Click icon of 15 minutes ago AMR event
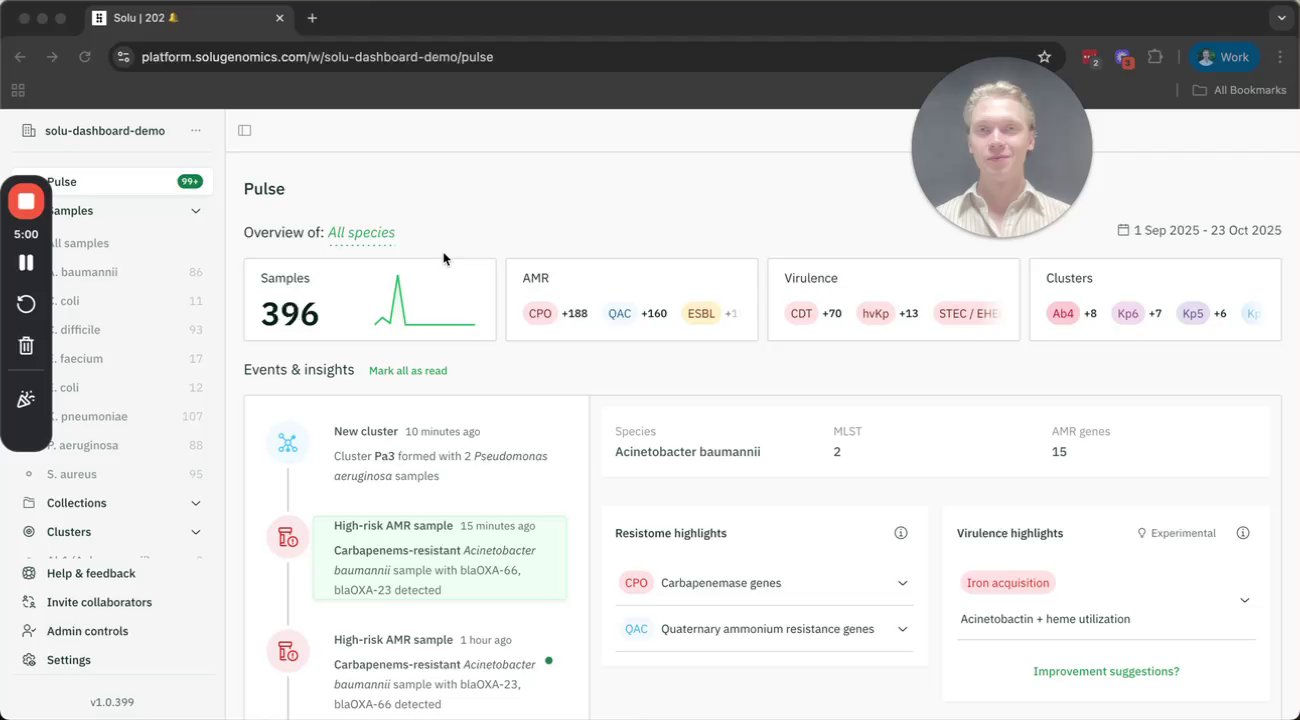 pos(288,537)
